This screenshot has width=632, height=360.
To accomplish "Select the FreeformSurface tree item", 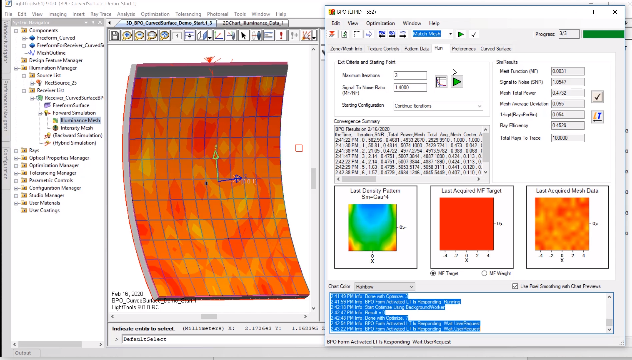I will [x=71, y=105].
